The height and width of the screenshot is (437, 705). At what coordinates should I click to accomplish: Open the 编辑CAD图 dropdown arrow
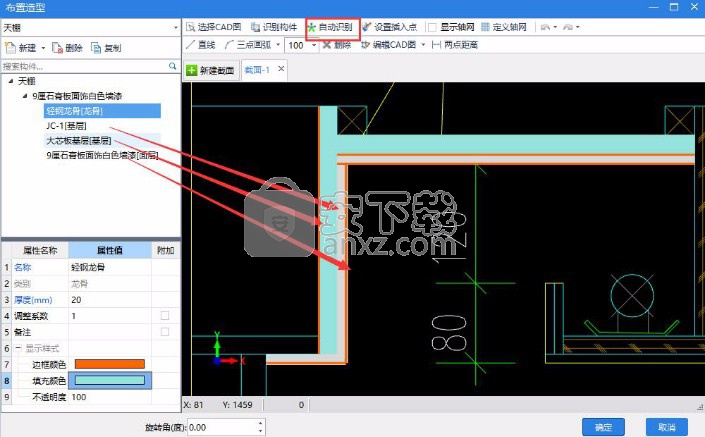[424, 45]
